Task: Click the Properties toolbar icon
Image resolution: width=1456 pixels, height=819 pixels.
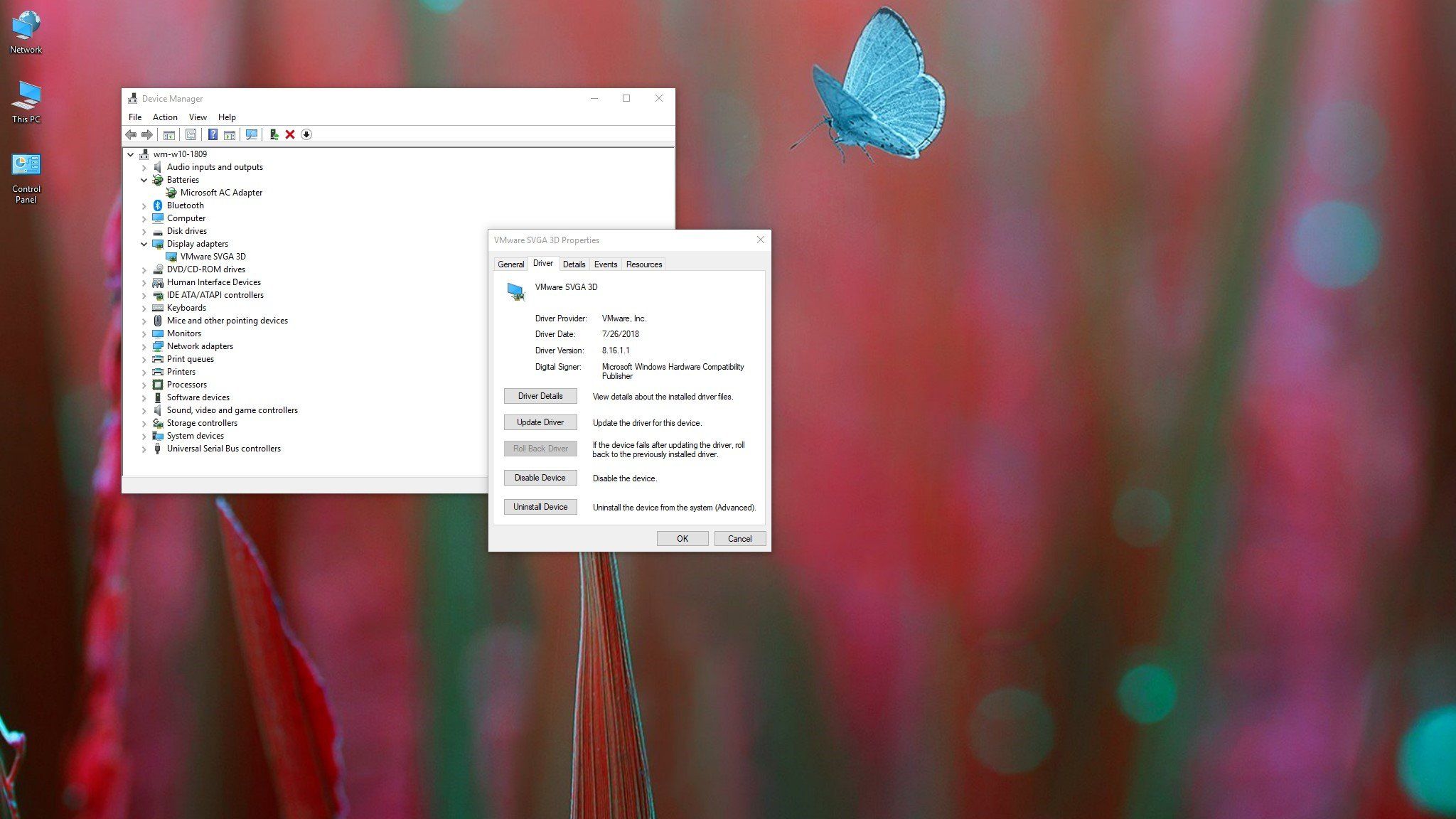Action: coord(191,134)
